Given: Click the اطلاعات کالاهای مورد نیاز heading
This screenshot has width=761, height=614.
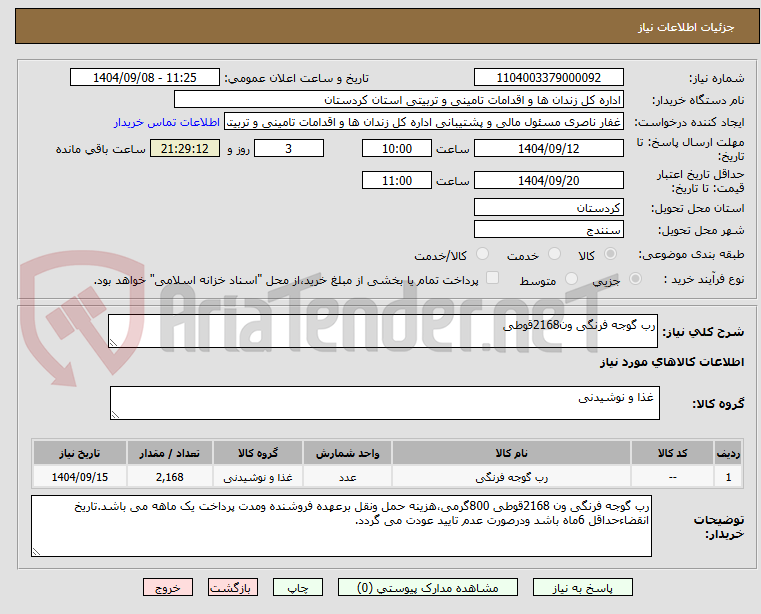Looking at the screenshot, I should coord(672,362).
